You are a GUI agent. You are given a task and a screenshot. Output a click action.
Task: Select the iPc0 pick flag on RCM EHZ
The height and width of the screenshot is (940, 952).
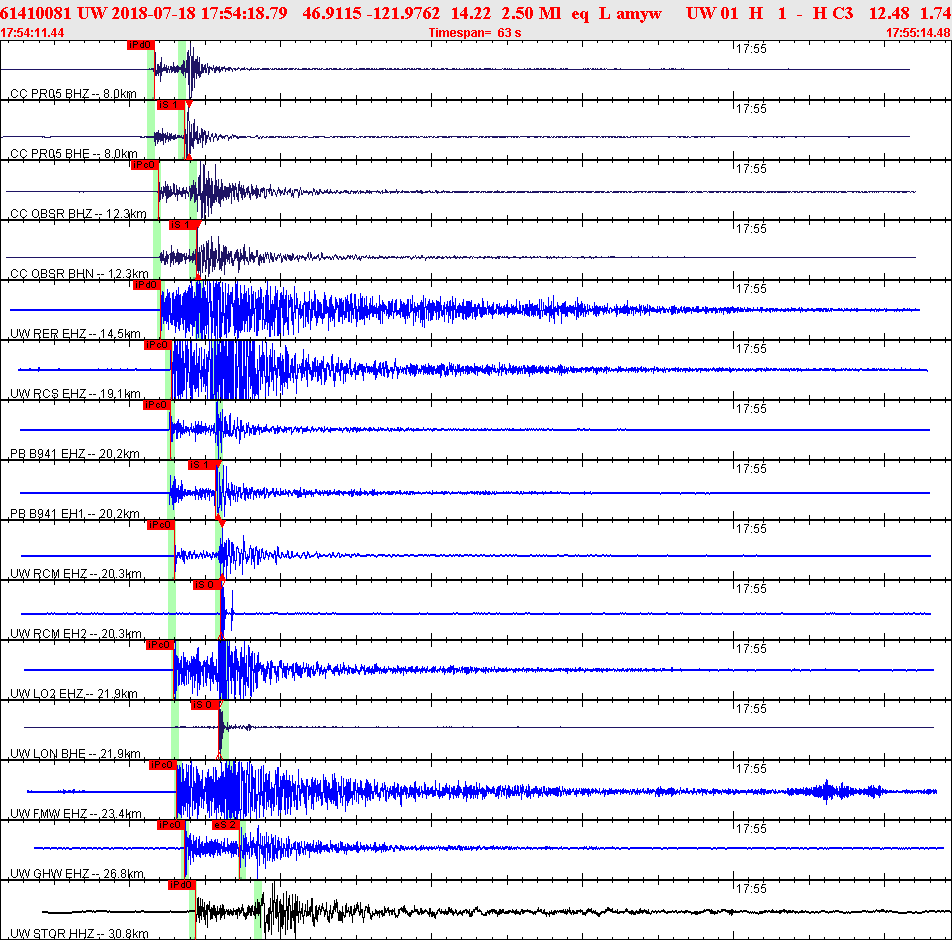coord(160,525)
